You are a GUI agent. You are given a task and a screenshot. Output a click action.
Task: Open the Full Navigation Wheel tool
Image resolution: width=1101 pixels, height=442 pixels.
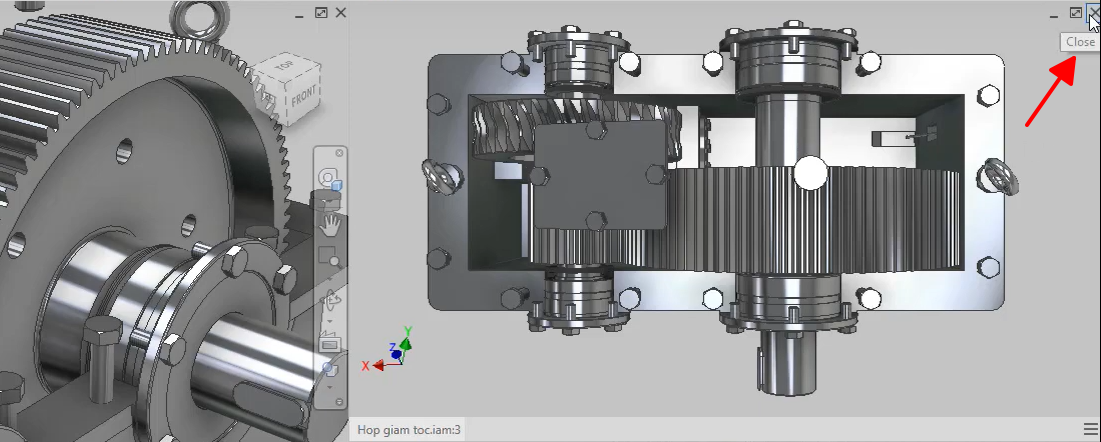(329, 177)
